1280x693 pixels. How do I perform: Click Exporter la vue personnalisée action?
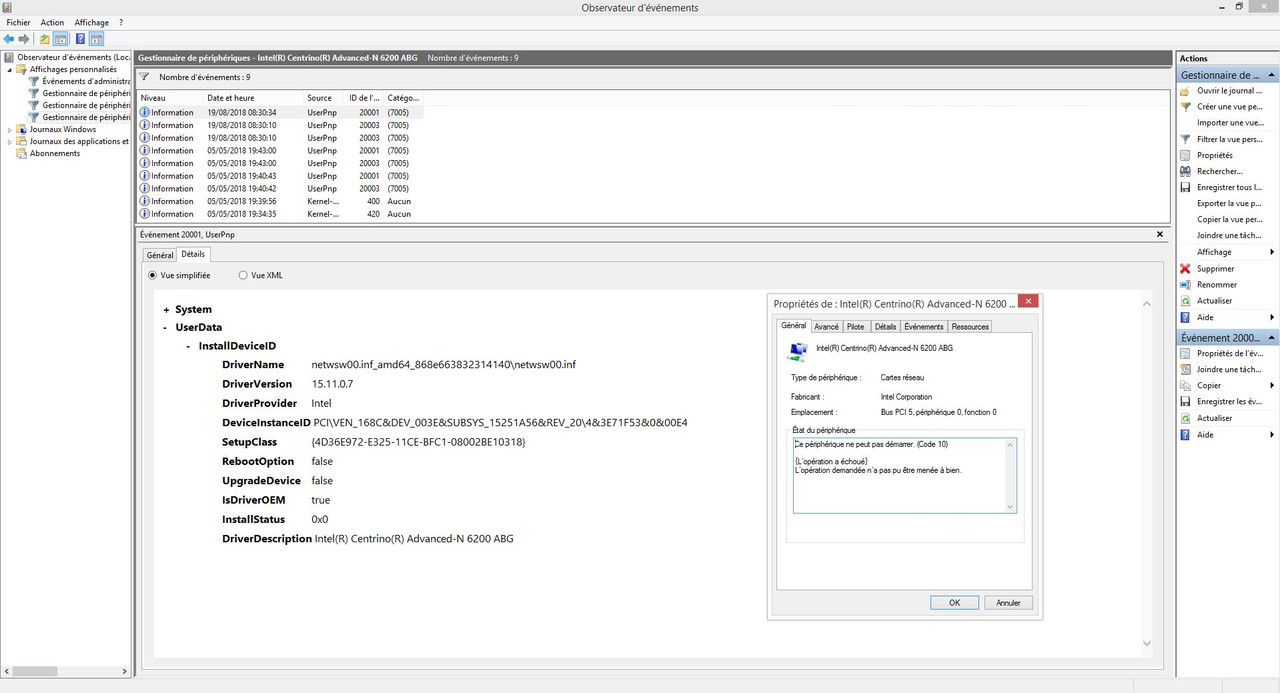click(1227, 203)
